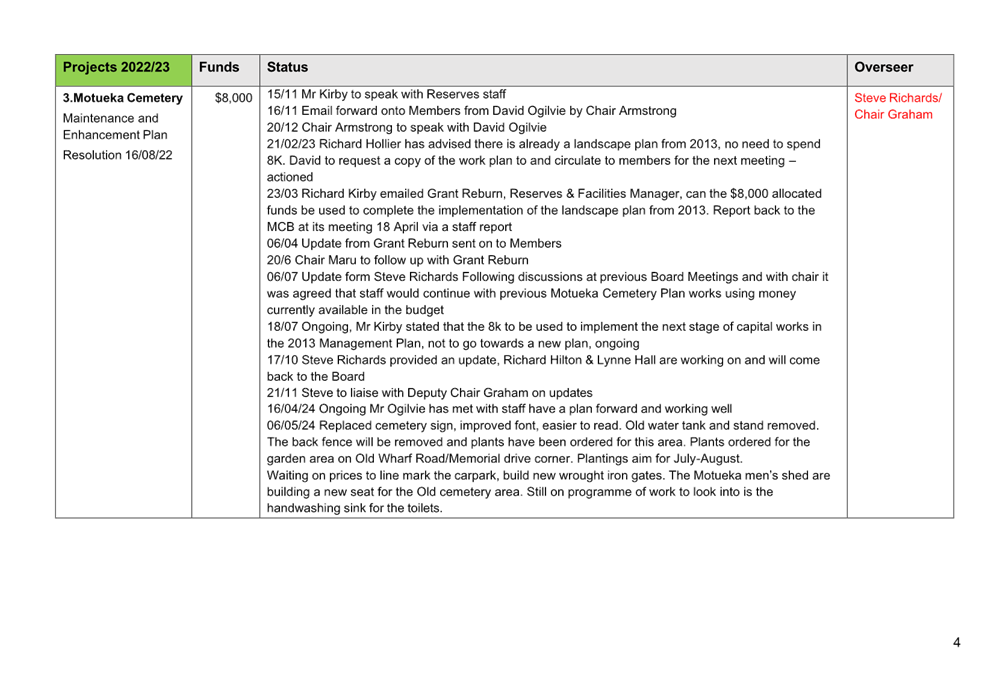This screenshot has height=675, width=985.
Task: Click the '06/07 Update form Steve Richards' line
Action: pos(548,277)
